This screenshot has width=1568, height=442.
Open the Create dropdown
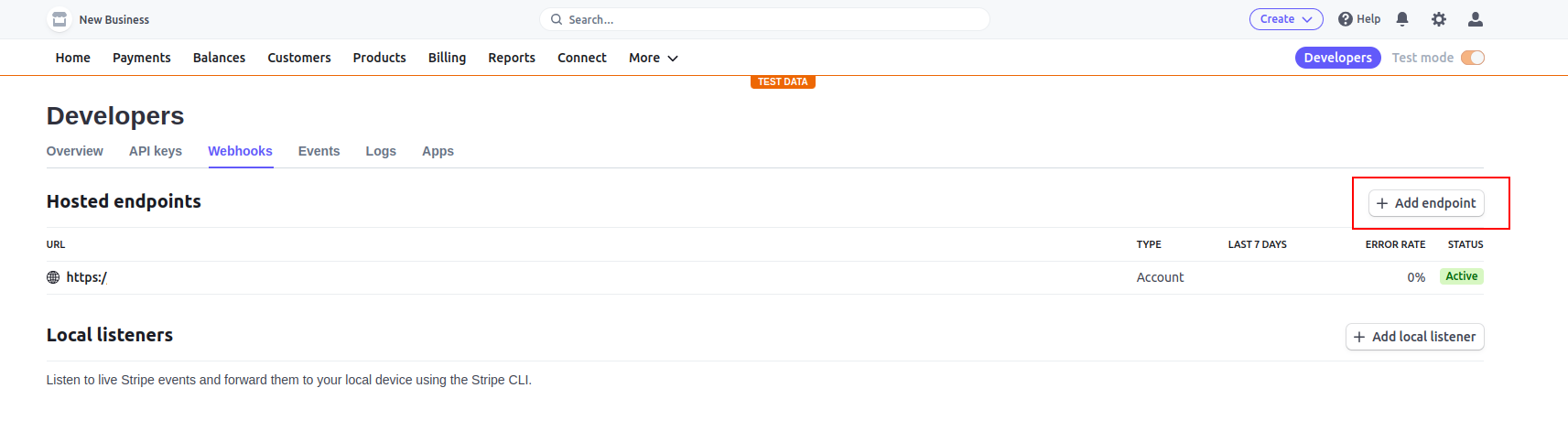[x=1286, y=19]
